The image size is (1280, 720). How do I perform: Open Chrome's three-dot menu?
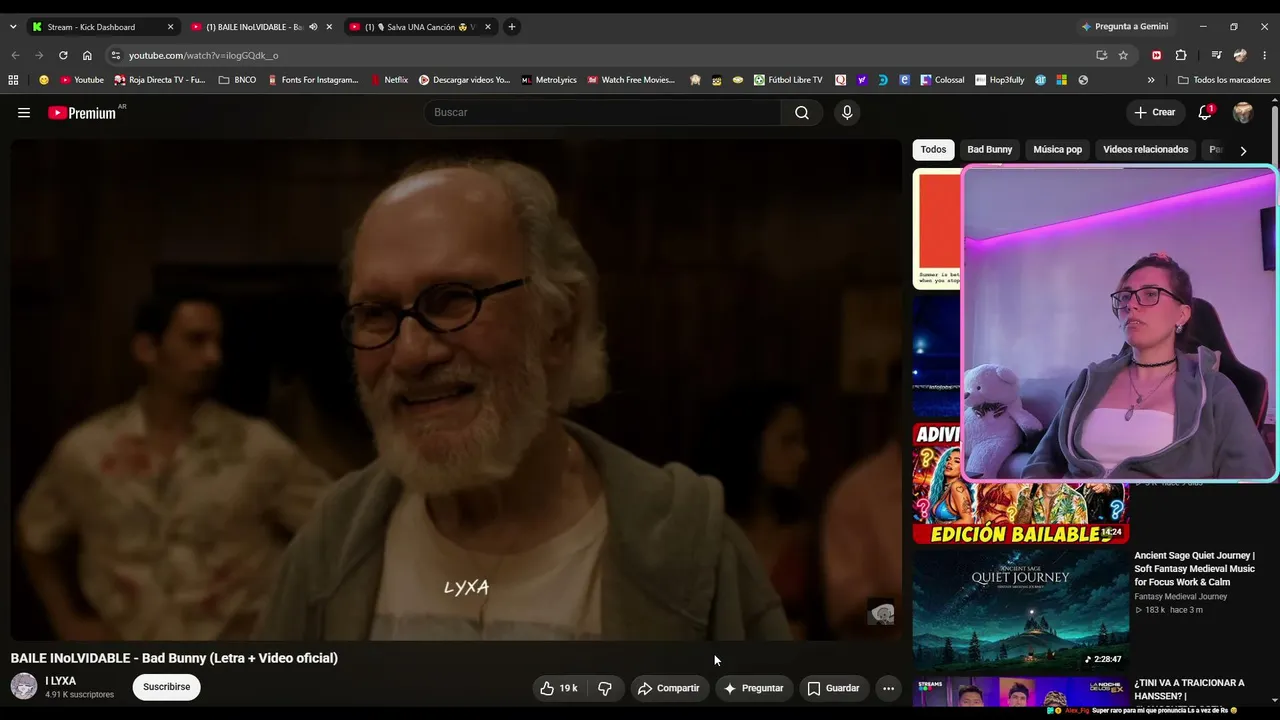pos(1264,55)
